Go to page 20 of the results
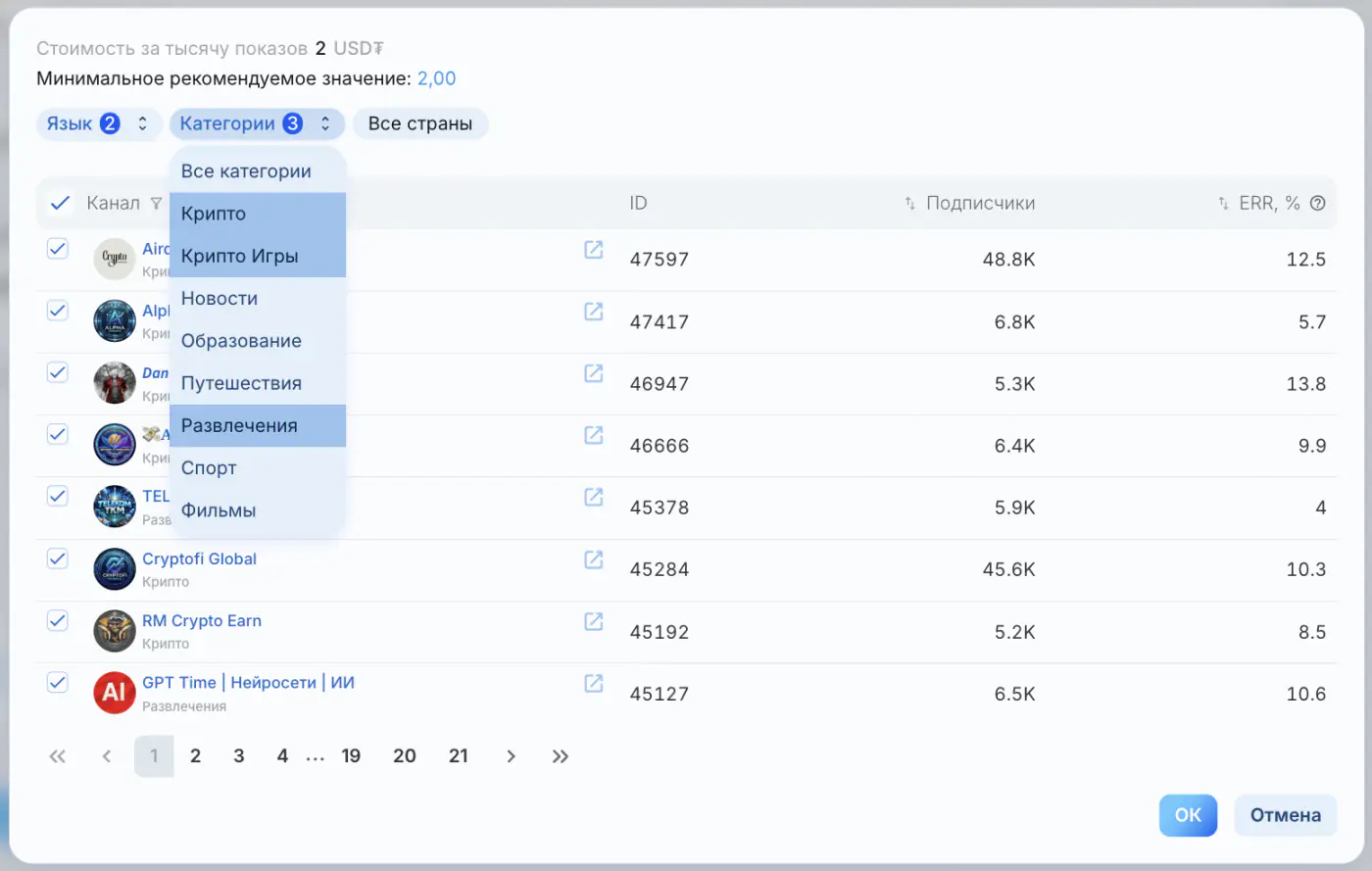 (405, 756)
